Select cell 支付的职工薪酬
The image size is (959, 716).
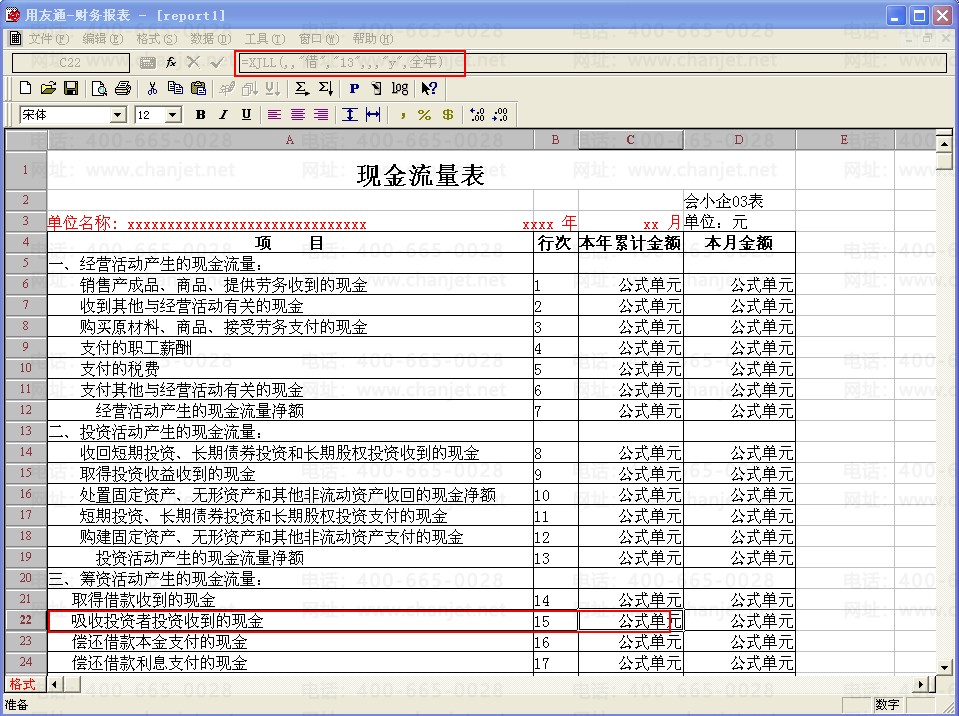click(290, 348)
